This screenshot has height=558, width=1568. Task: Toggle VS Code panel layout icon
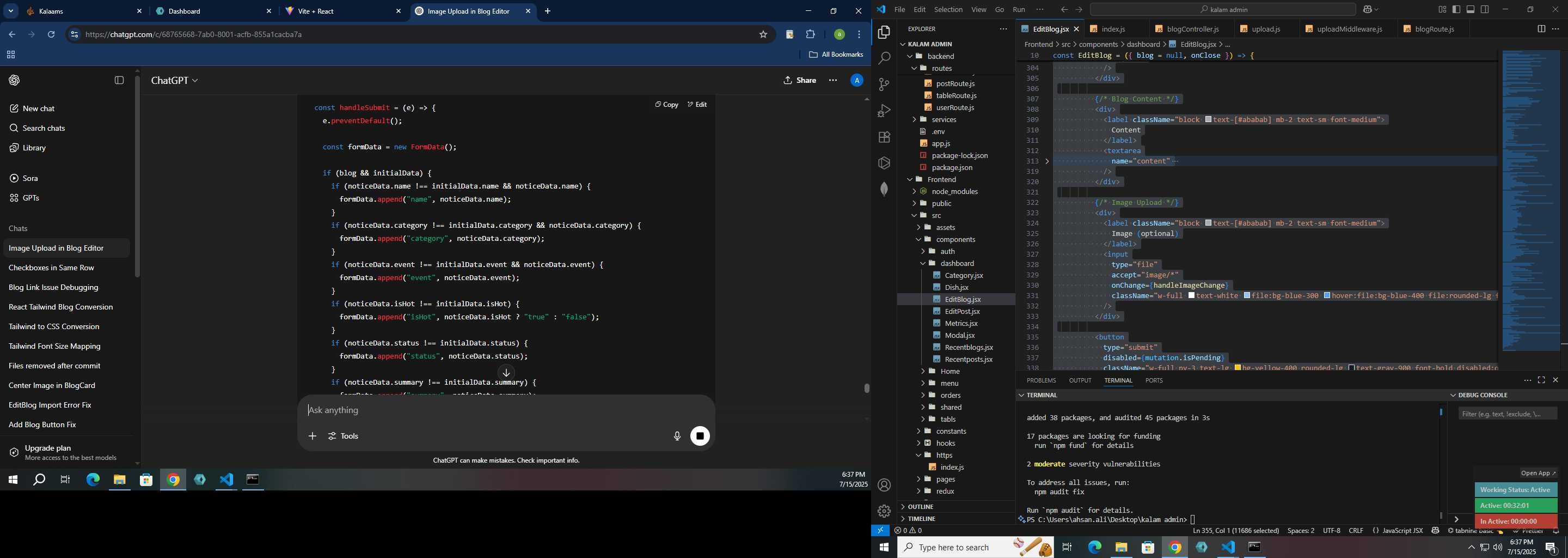1470,9
